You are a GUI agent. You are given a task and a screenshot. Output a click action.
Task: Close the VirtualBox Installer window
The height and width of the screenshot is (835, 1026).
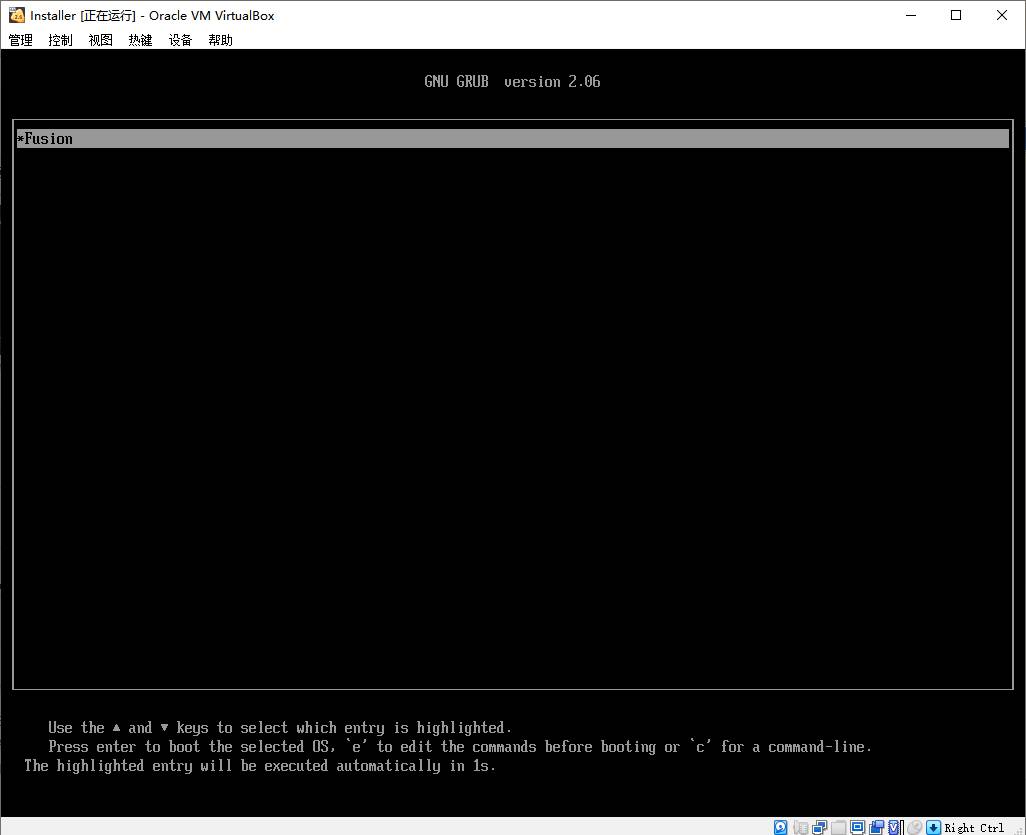click(1002, 15)
